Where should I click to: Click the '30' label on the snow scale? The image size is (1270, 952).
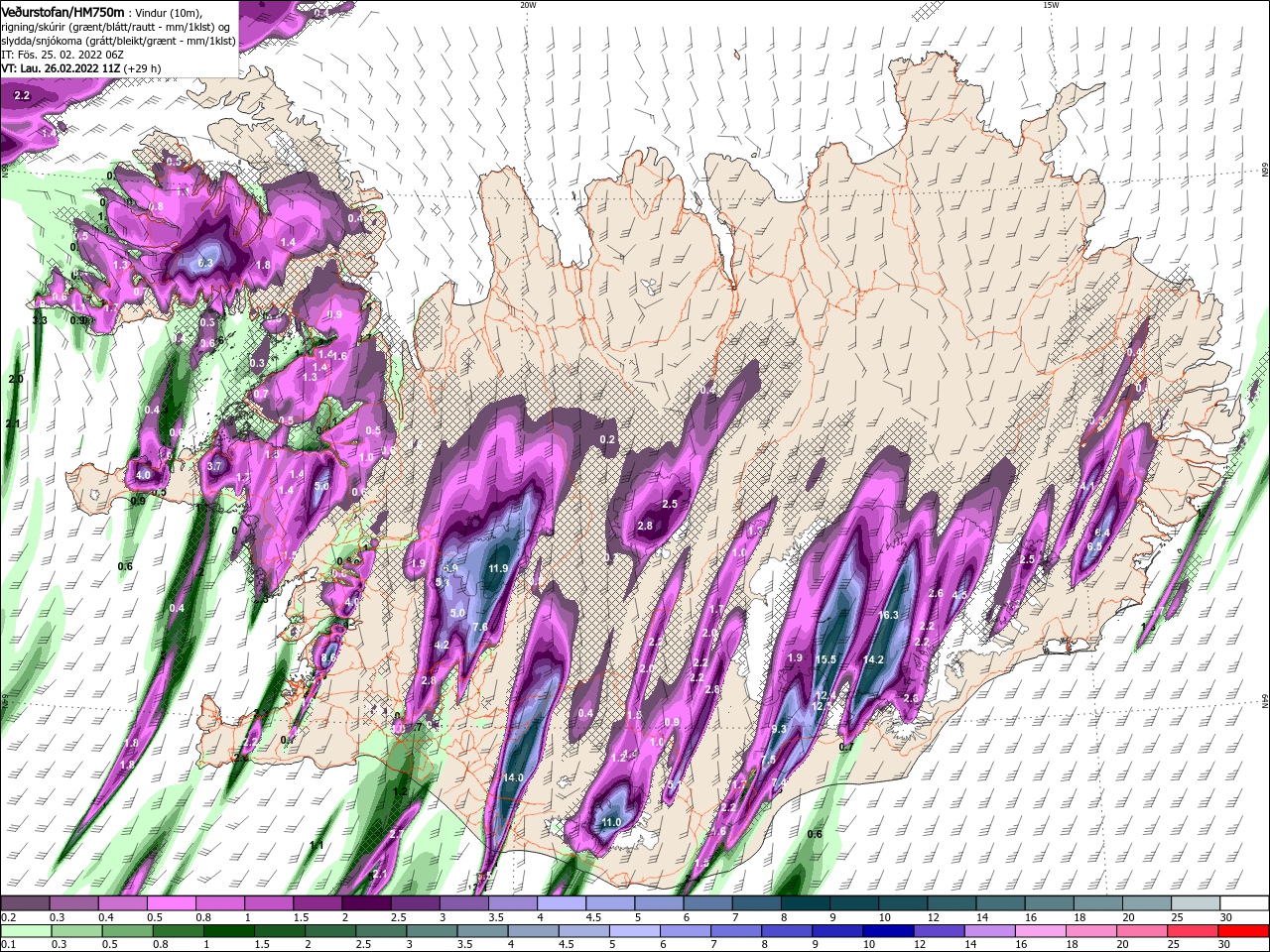(1224, 917)
